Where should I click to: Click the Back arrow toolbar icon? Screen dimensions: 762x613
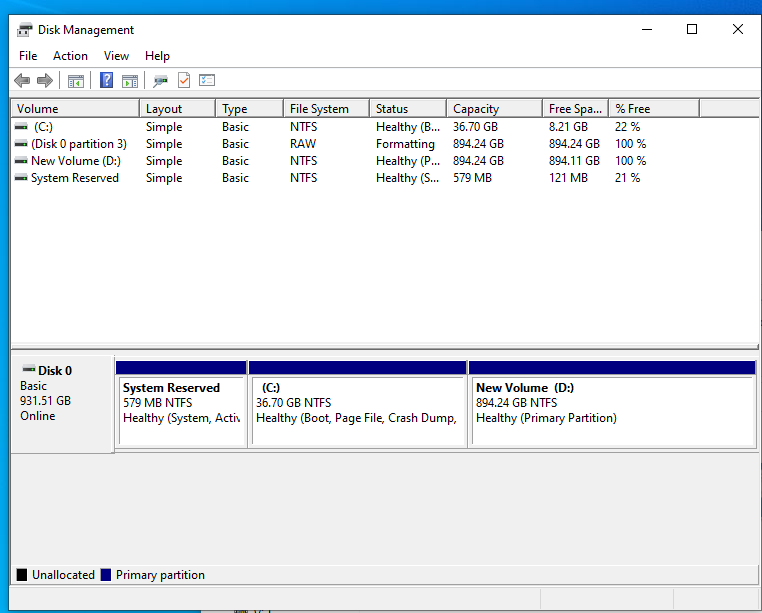22,80
